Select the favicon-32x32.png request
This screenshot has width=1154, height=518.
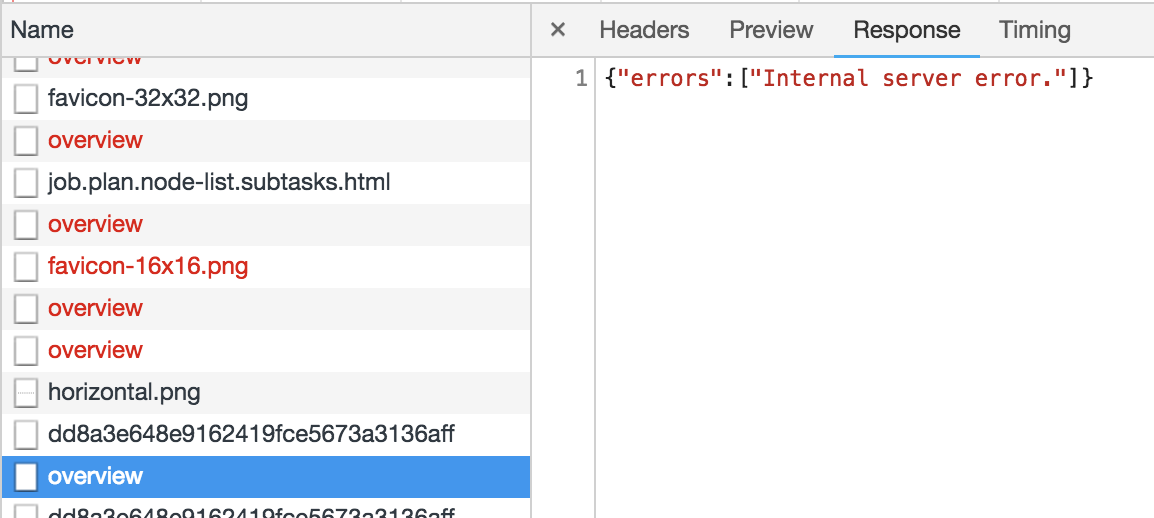coord(148,99)
